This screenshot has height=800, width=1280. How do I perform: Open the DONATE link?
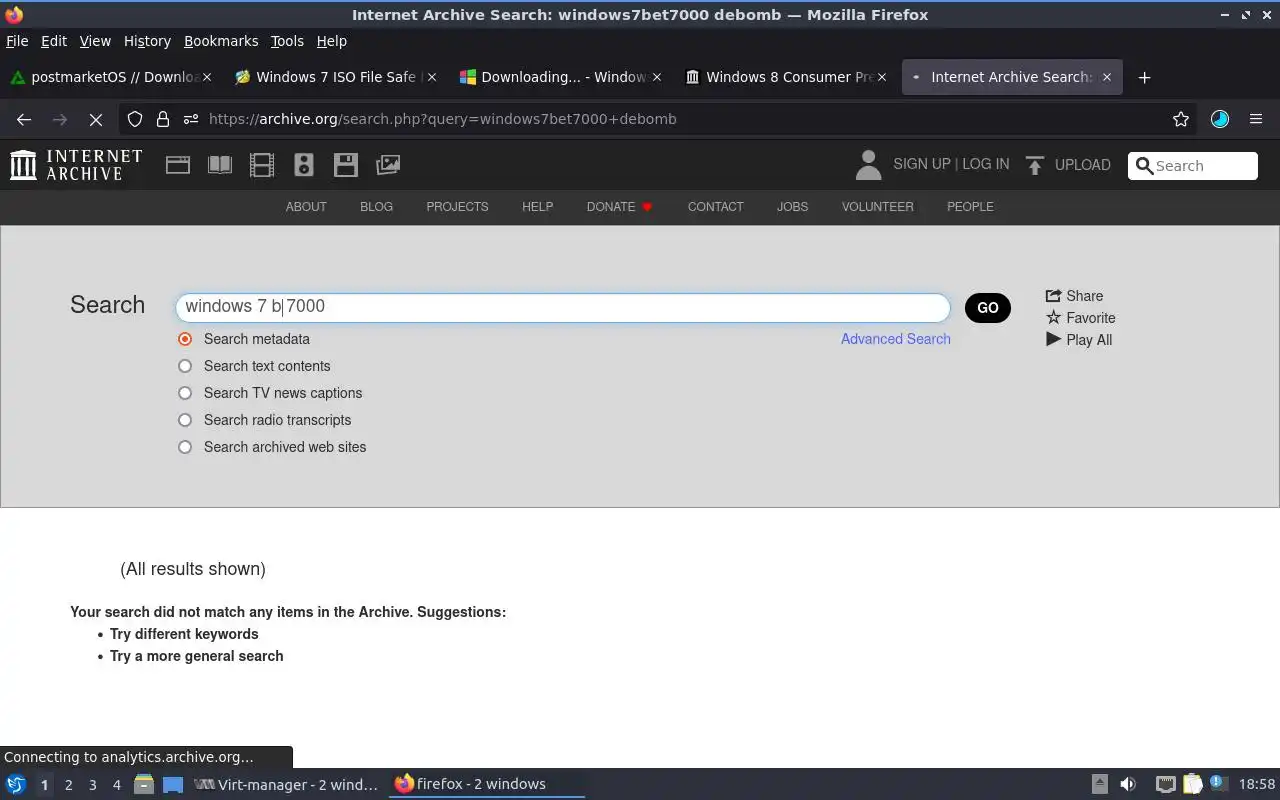coord(619,207)
